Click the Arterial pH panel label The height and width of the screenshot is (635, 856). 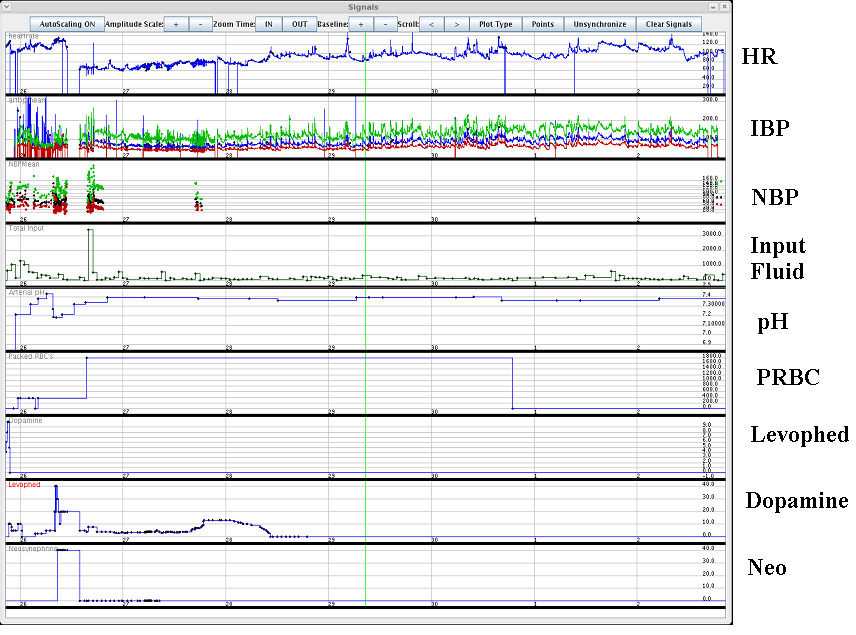coord(25,294)
